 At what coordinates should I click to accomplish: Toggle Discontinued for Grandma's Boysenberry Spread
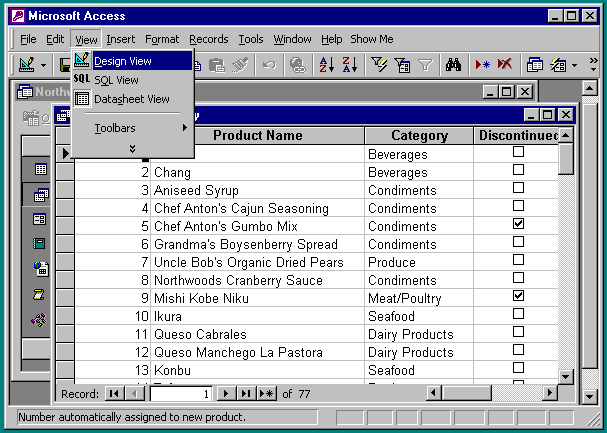[518, 241]
